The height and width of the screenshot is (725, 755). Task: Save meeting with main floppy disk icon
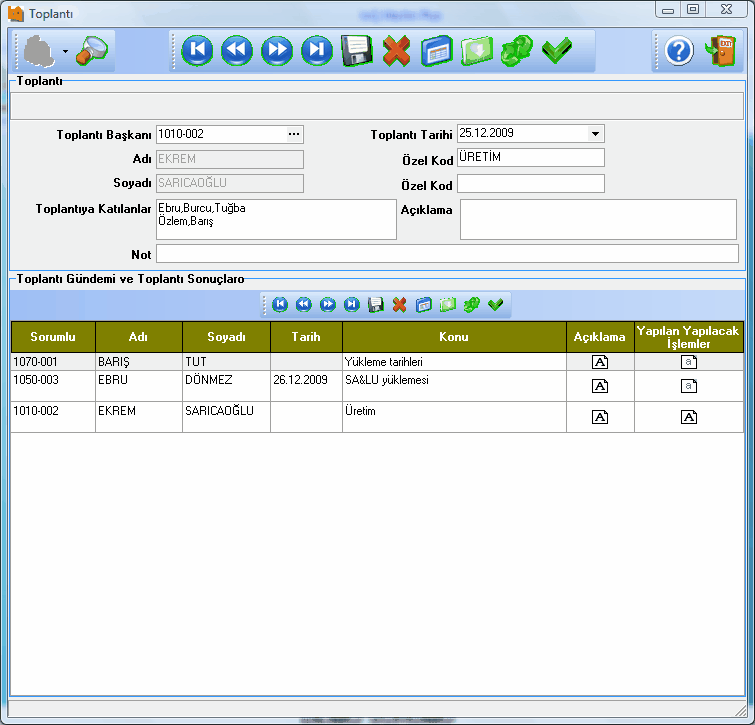click(357, 50)
